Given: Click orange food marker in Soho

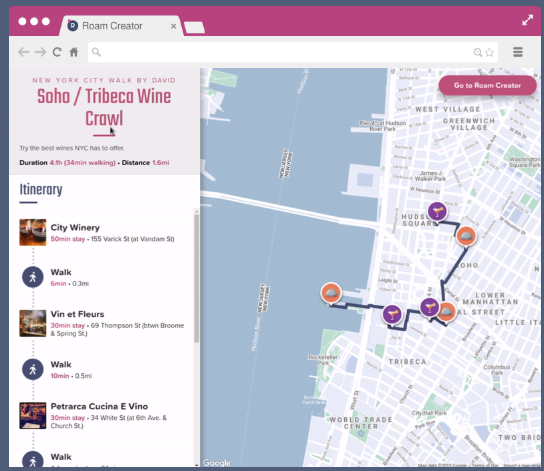Looking at the screenshot, I should (x=466, y=236).
